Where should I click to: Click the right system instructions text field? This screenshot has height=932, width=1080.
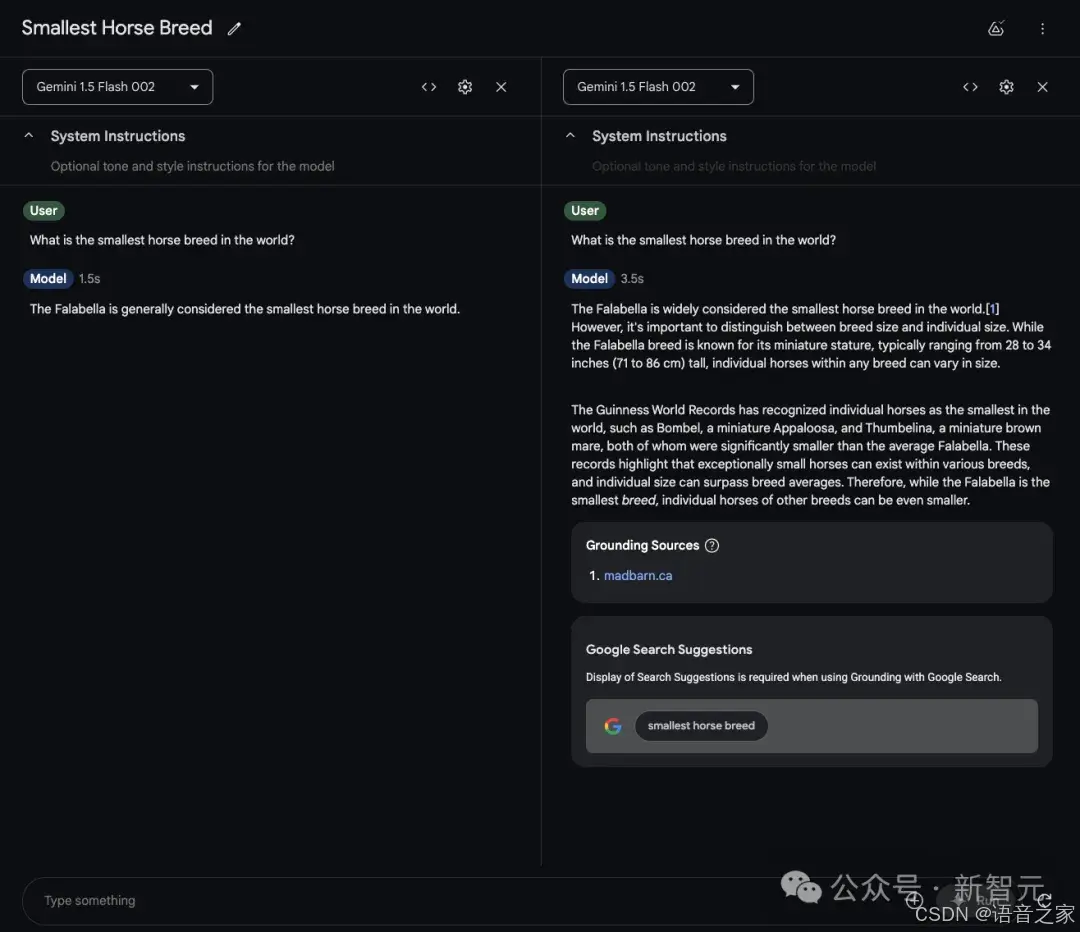734,166
